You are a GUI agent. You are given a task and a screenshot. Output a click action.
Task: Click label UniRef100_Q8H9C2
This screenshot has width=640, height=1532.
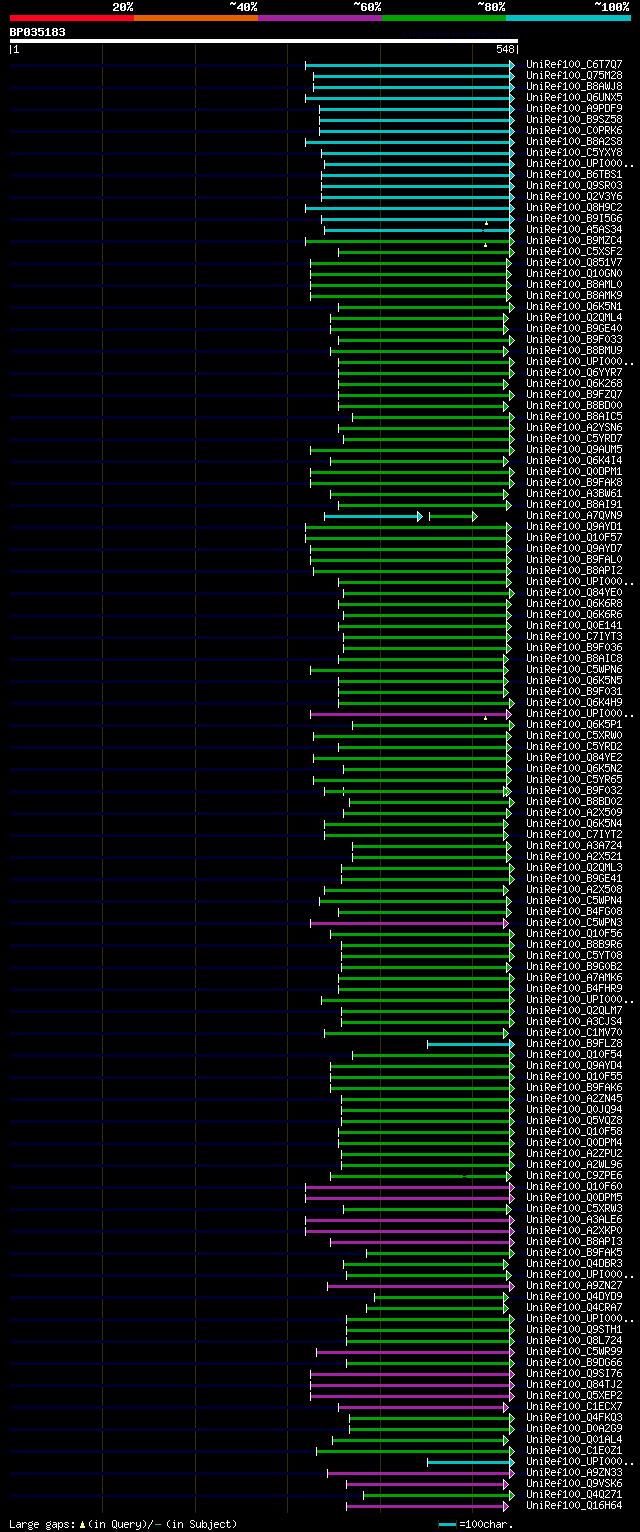(x=574, y=207)
